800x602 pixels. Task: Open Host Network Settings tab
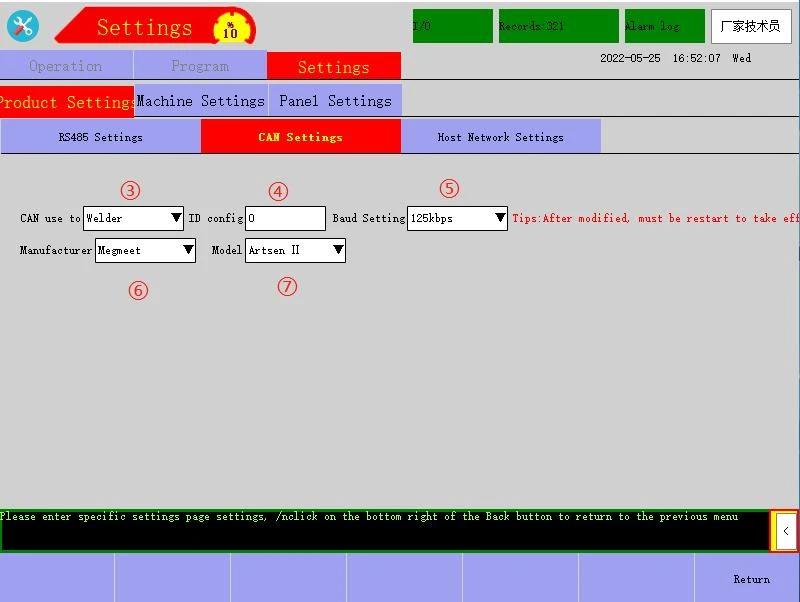501,137
